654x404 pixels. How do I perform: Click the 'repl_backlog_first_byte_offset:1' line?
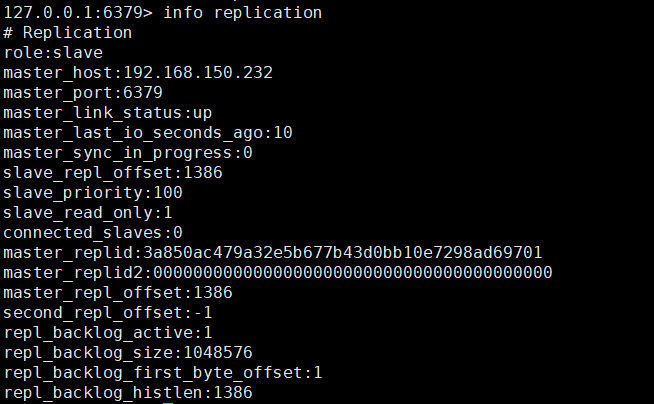162,373
